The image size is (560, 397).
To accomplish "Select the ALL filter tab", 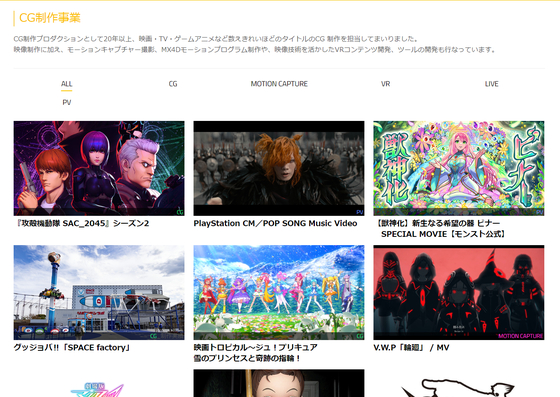I will [x=66, y=84].
